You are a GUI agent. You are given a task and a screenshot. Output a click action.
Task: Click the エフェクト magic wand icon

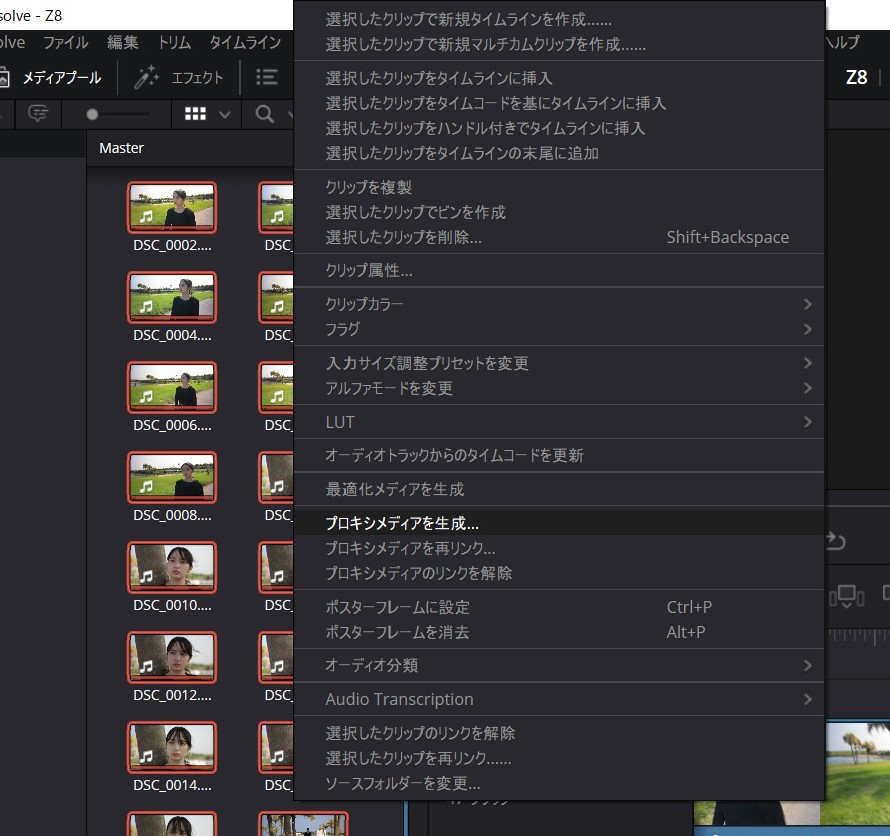pos(146,77)
